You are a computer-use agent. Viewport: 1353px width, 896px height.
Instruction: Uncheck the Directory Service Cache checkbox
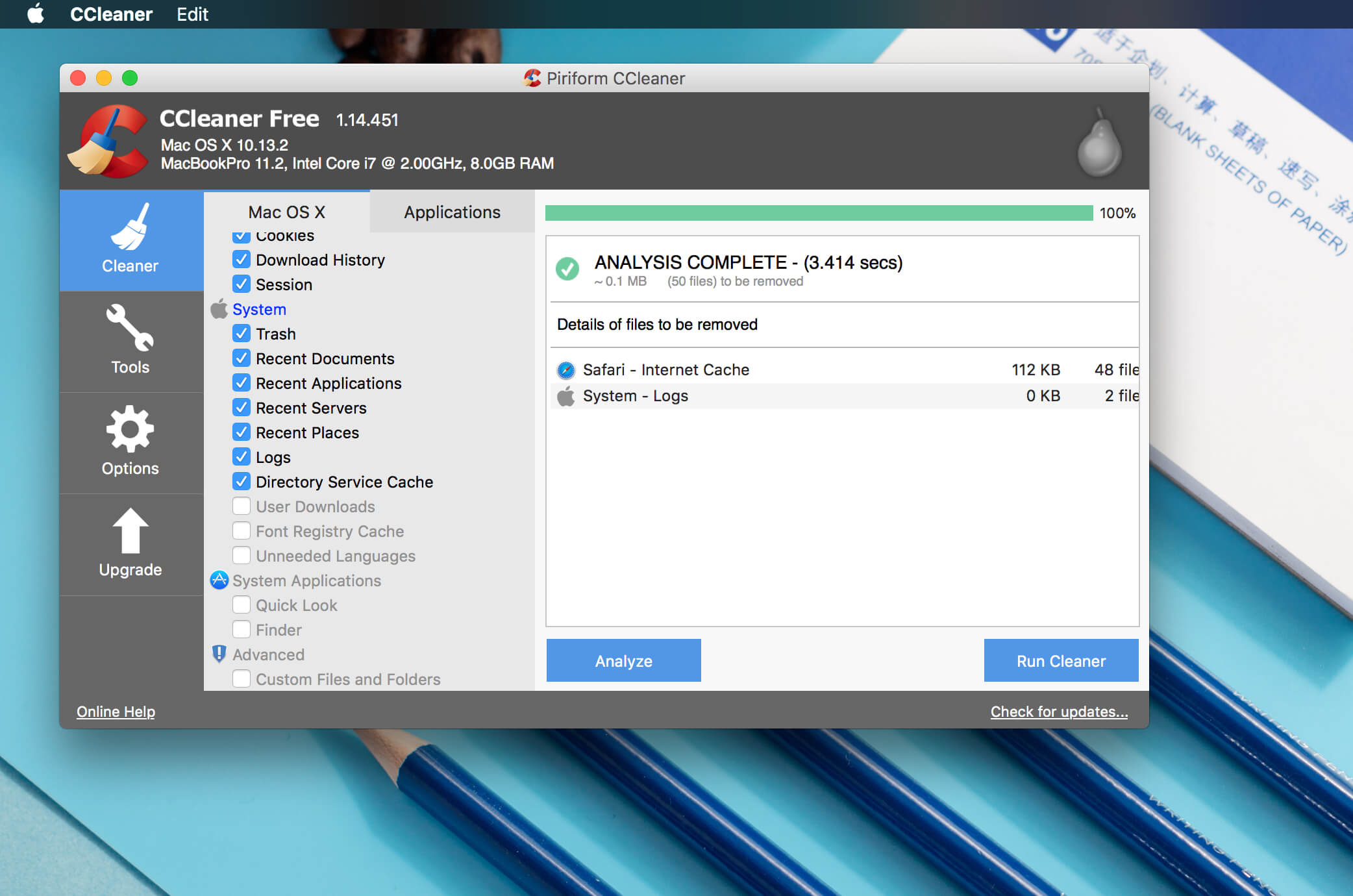tap(242, 481)
